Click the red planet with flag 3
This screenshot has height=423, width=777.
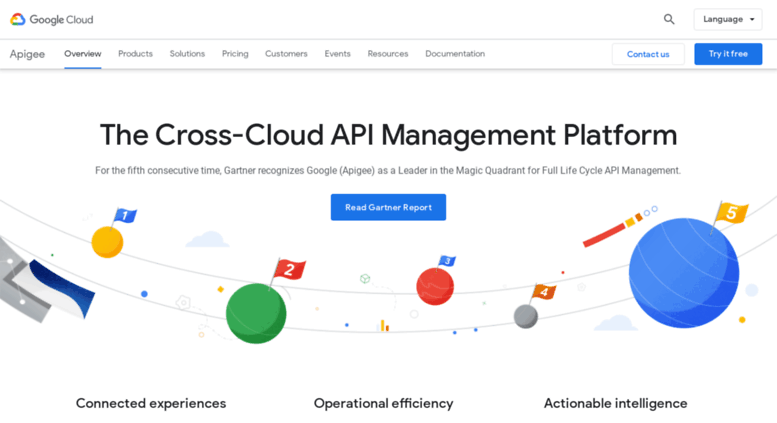click(435, 286)
